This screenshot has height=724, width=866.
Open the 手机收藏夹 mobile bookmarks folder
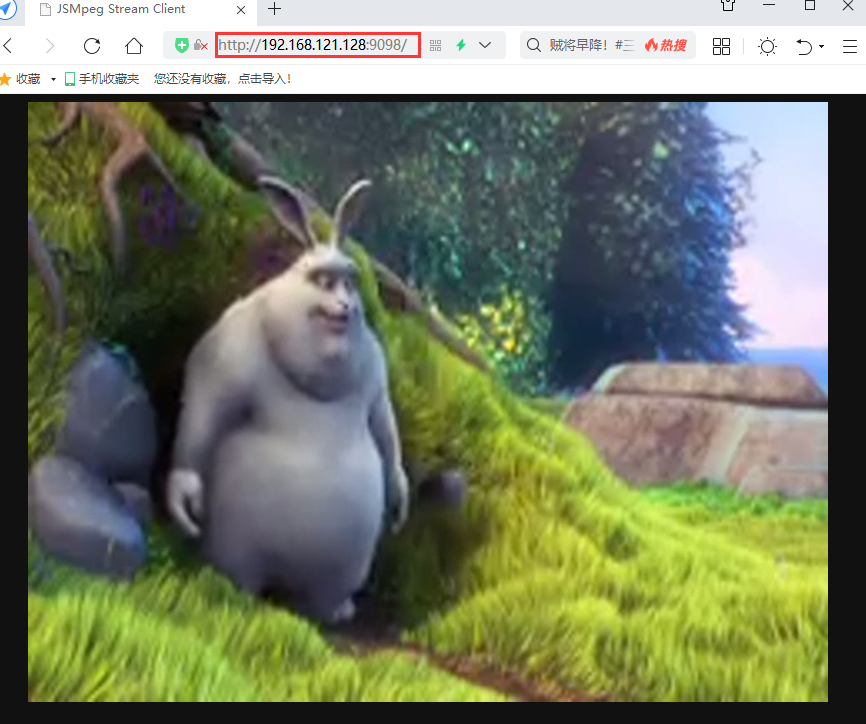pos(102,79)
